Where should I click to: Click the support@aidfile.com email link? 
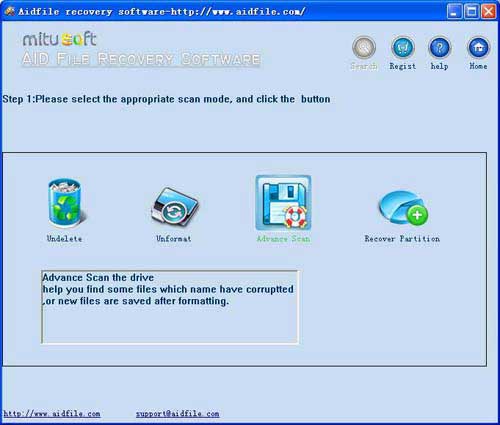pyautogui.click(x=177, y=414)
